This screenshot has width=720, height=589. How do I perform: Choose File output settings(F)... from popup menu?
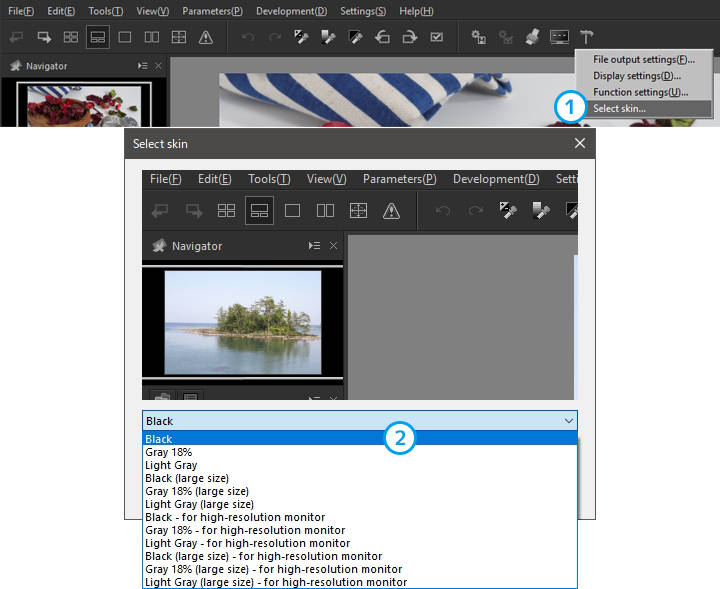(x=644, y=59)
